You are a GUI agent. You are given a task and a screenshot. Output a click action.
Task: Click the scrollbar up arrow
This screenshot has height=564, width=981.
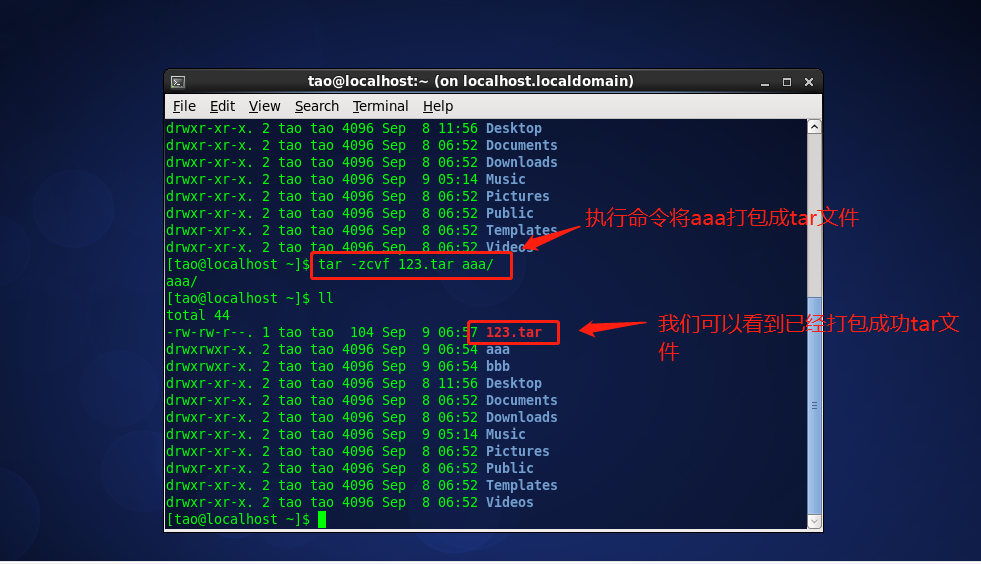click(x=814, y=127)
